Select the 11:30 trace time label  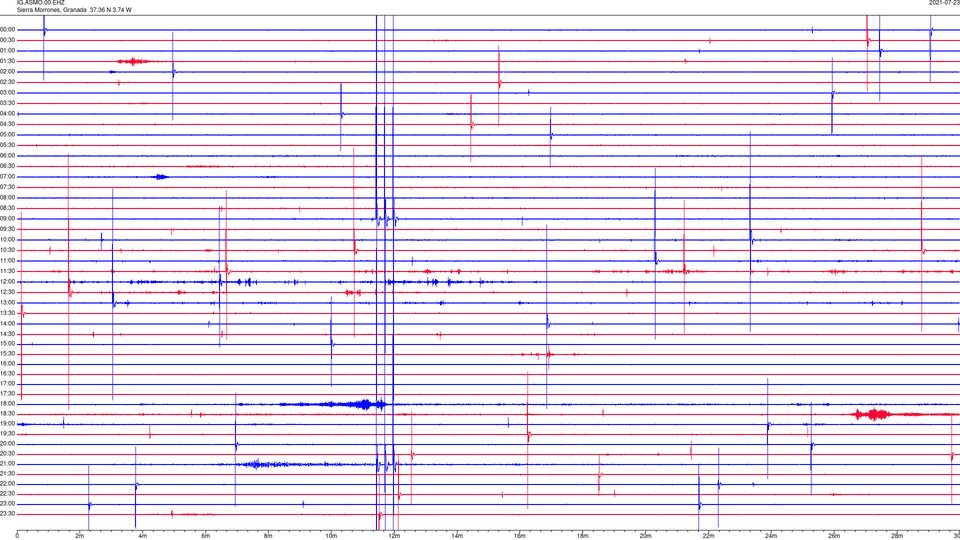click(x=8, y=271)
